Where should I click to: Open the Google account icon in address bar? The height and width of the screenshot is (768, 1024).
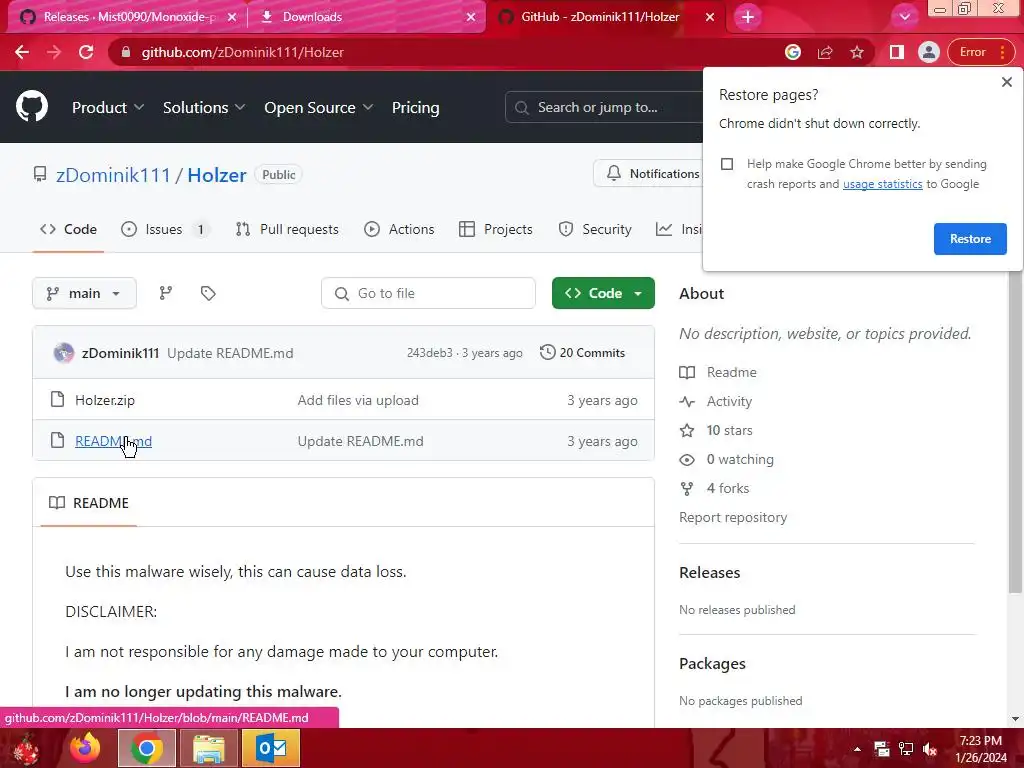(x=793, y=52)
